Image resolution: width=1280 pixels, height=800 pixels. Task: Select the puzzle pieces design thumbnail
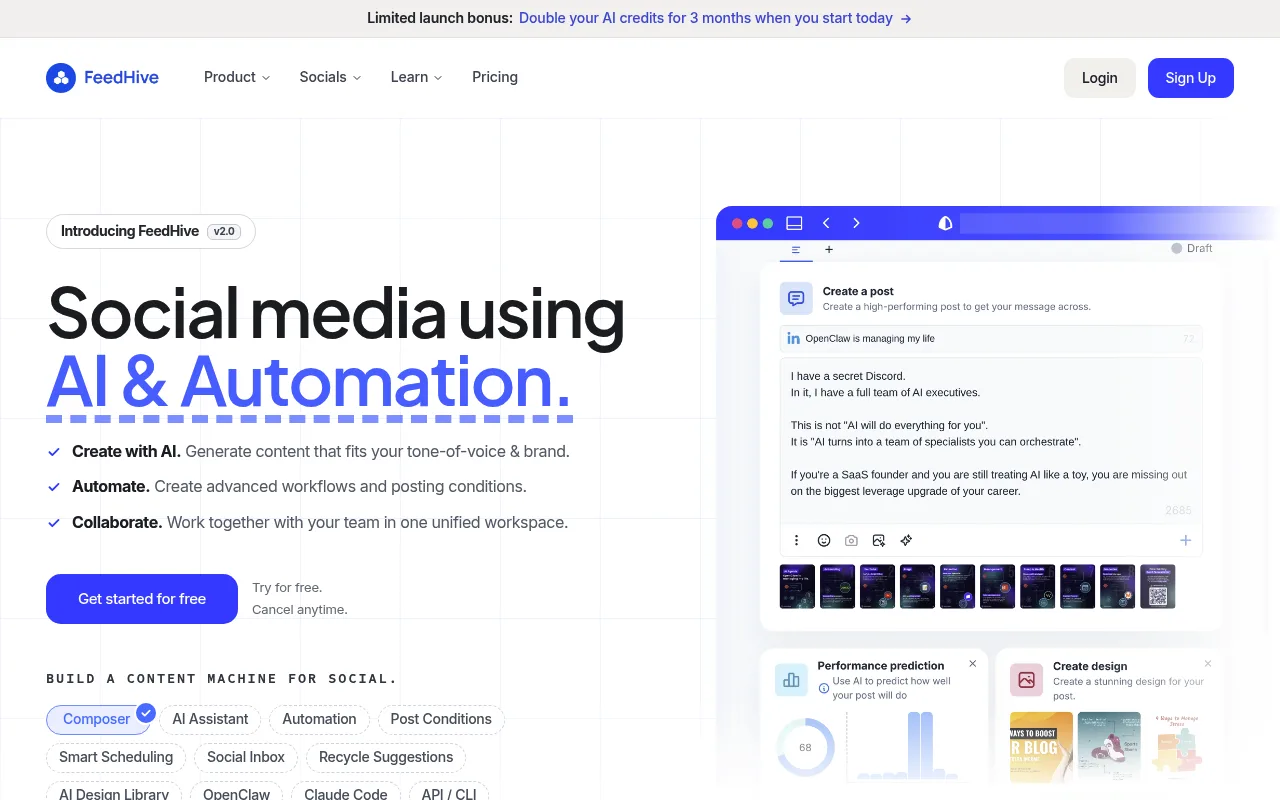(1177, 747)
